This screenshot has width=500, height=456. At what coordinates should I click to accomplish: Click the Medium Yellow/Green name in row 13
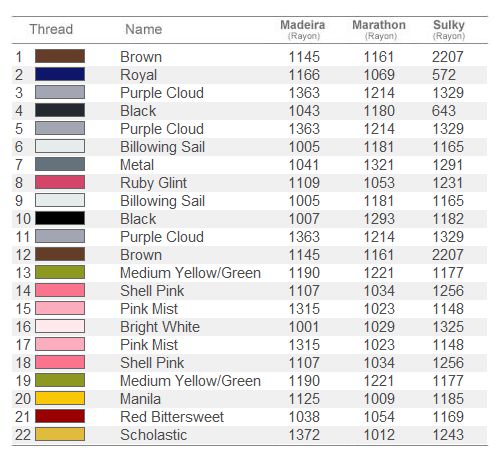coord(190,273)
